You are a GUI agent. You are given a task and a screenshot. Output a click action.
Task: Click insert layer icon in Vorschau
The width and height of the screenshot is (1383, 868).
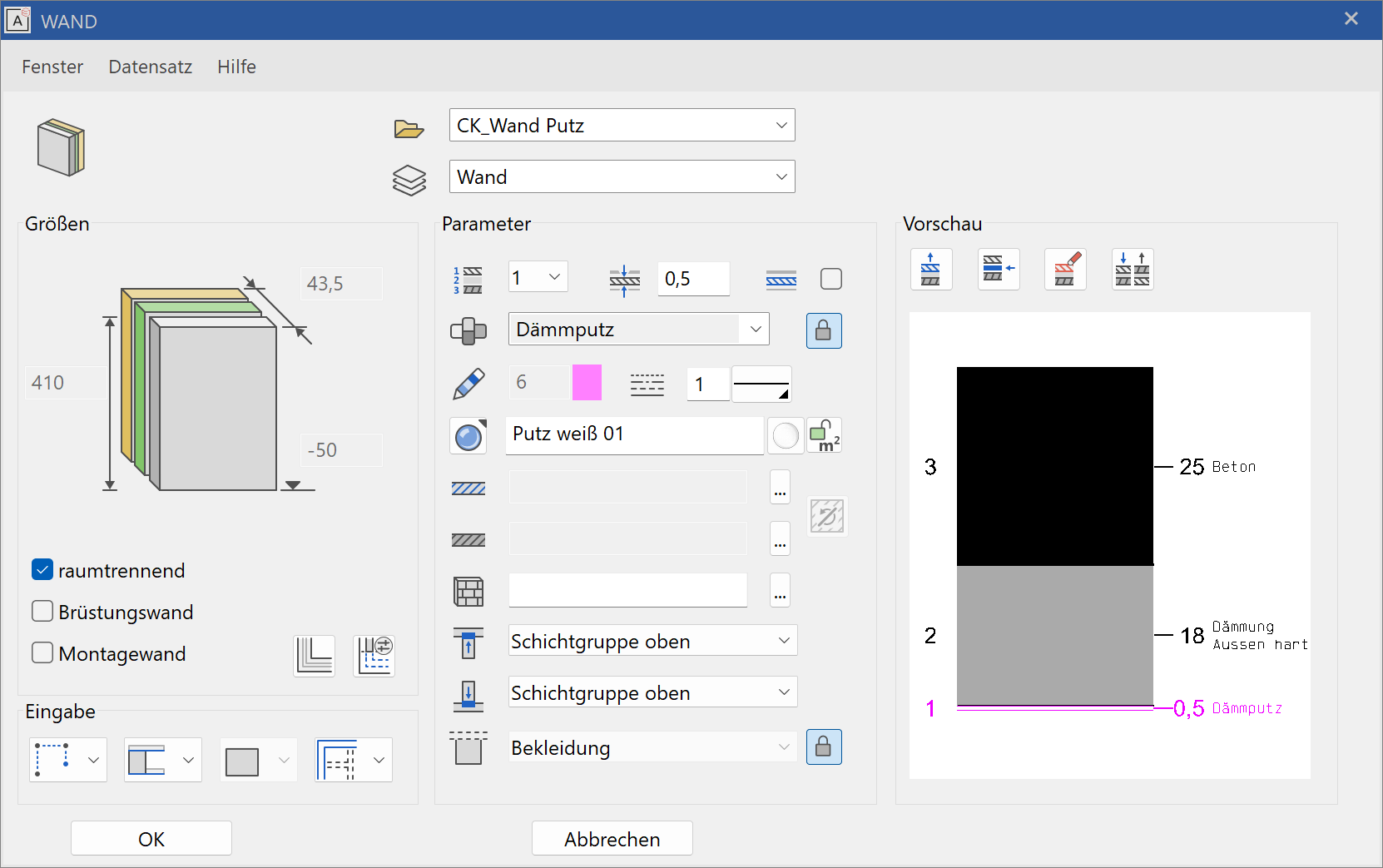pos(999,270)
